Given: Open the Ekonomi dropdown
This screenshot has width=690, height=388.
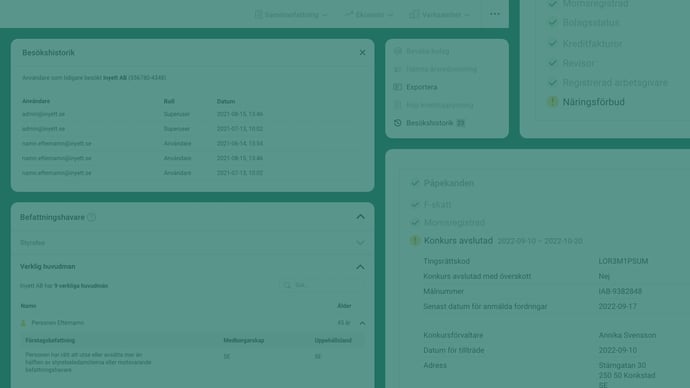Looking at the screenshot, I should tap(369, 15).
